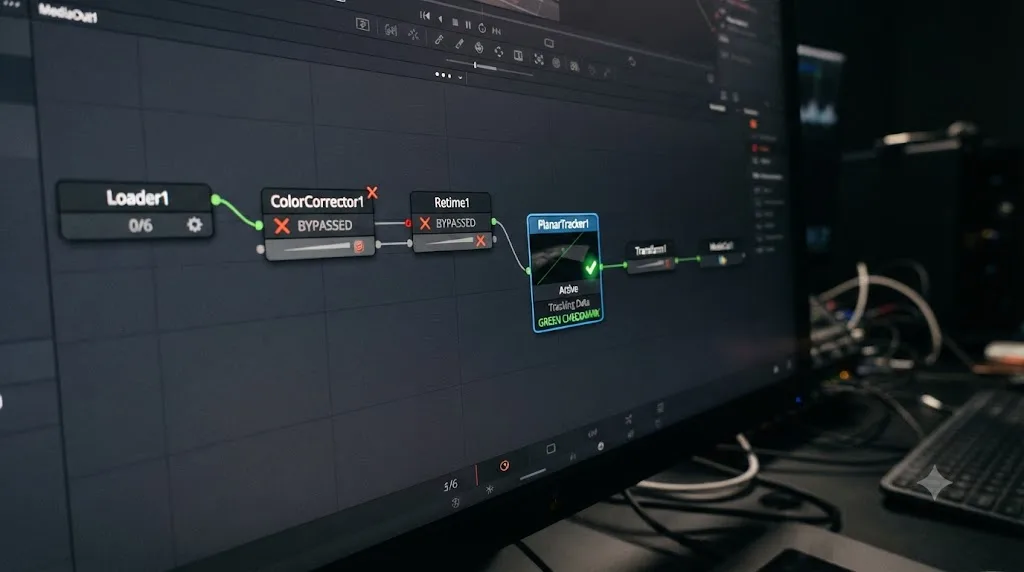The width and height of the screenshot is (1024, 572).
Task: Pause playback using the pause icon
Action: [468, 25]
